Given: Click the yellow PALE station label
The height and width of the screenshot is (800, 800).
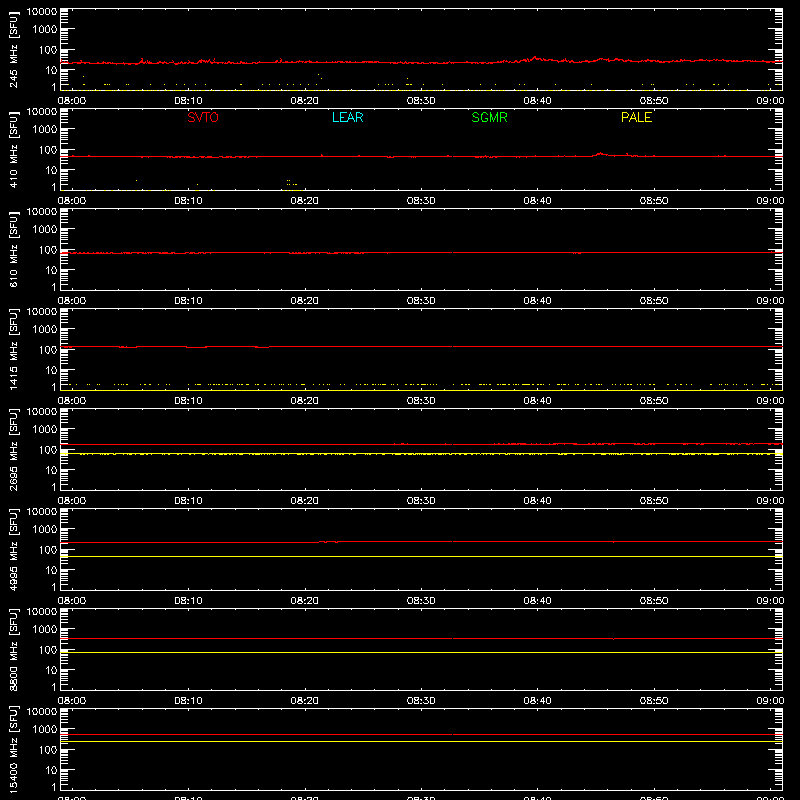Looking at the screenshot, I should tap(636, 117).
